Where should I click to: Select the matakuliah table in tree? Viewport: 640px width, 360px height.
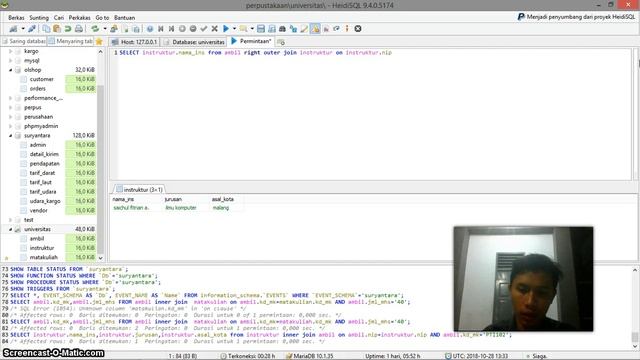click(44, 257)
